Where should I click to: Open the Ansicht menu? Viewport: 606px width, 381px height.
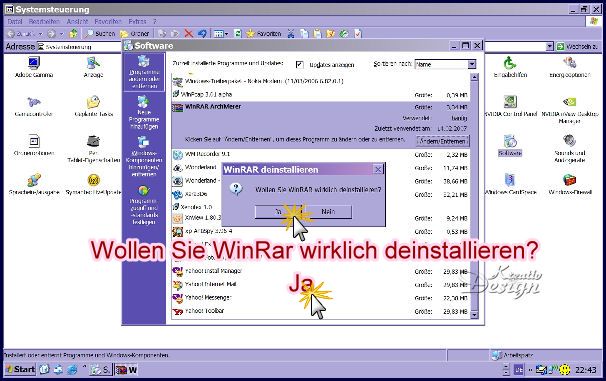(77, 22)
